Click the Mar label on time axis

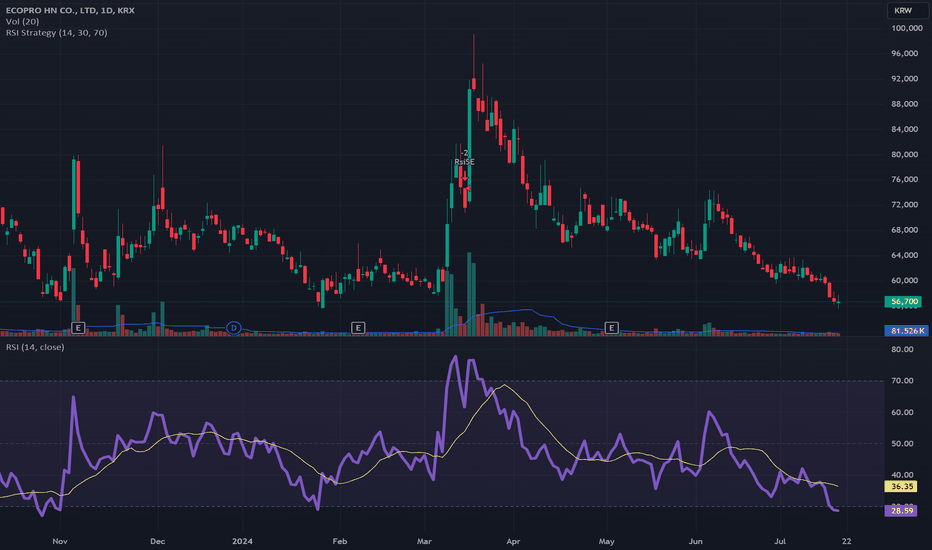pyautogui.click(x=424, y=541)
